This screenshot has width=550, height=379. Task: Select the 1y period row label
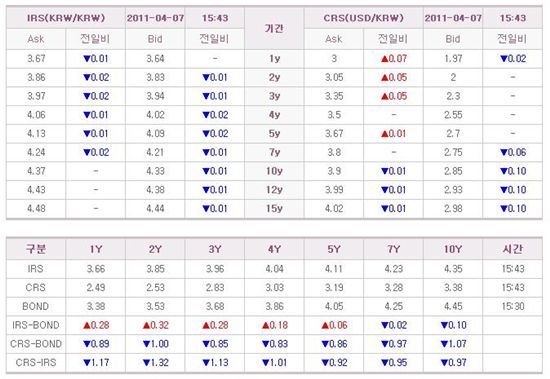coord(274,59)
